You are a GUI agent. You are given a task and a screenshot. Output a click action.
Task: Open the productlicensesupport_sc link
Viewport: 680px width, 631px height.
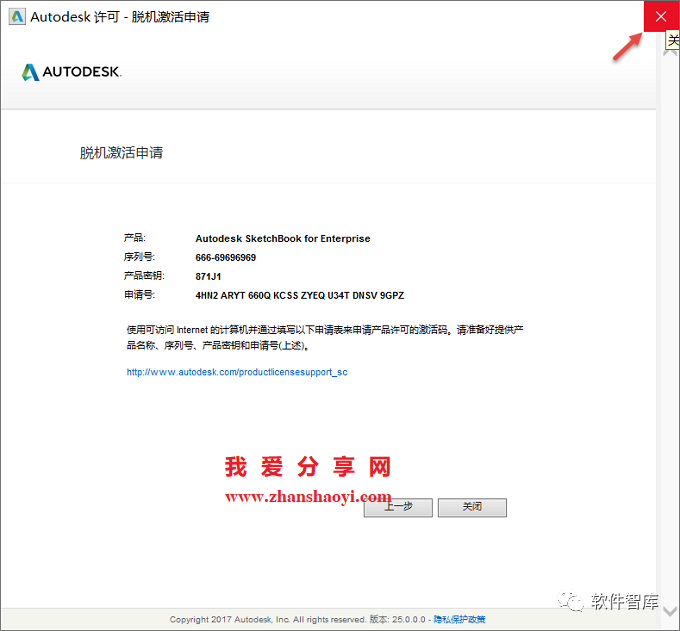click(x=237, y=372)
